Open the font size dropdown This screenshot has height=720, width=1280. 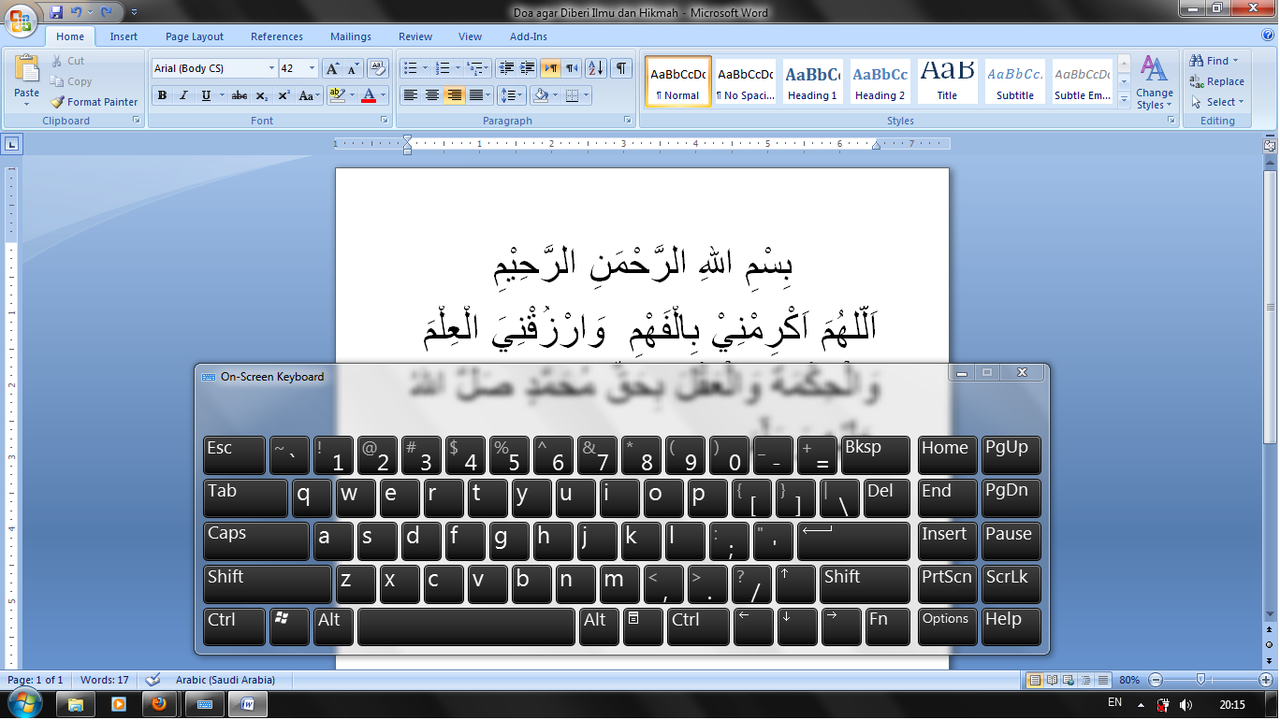[x=312, y=69]
